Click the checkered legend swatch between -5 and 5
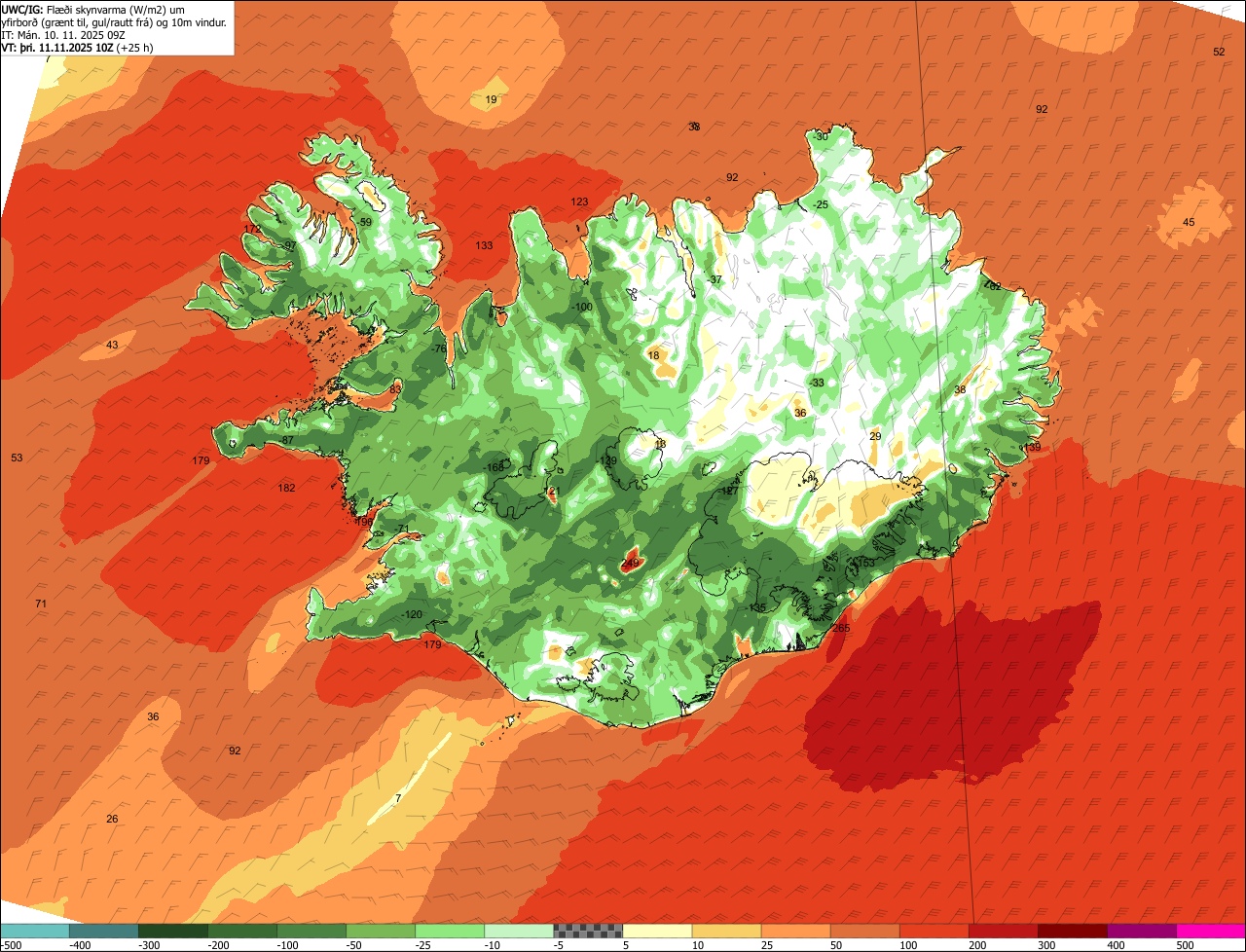The width and height of the screenshot is (1246, 952). 588,931
